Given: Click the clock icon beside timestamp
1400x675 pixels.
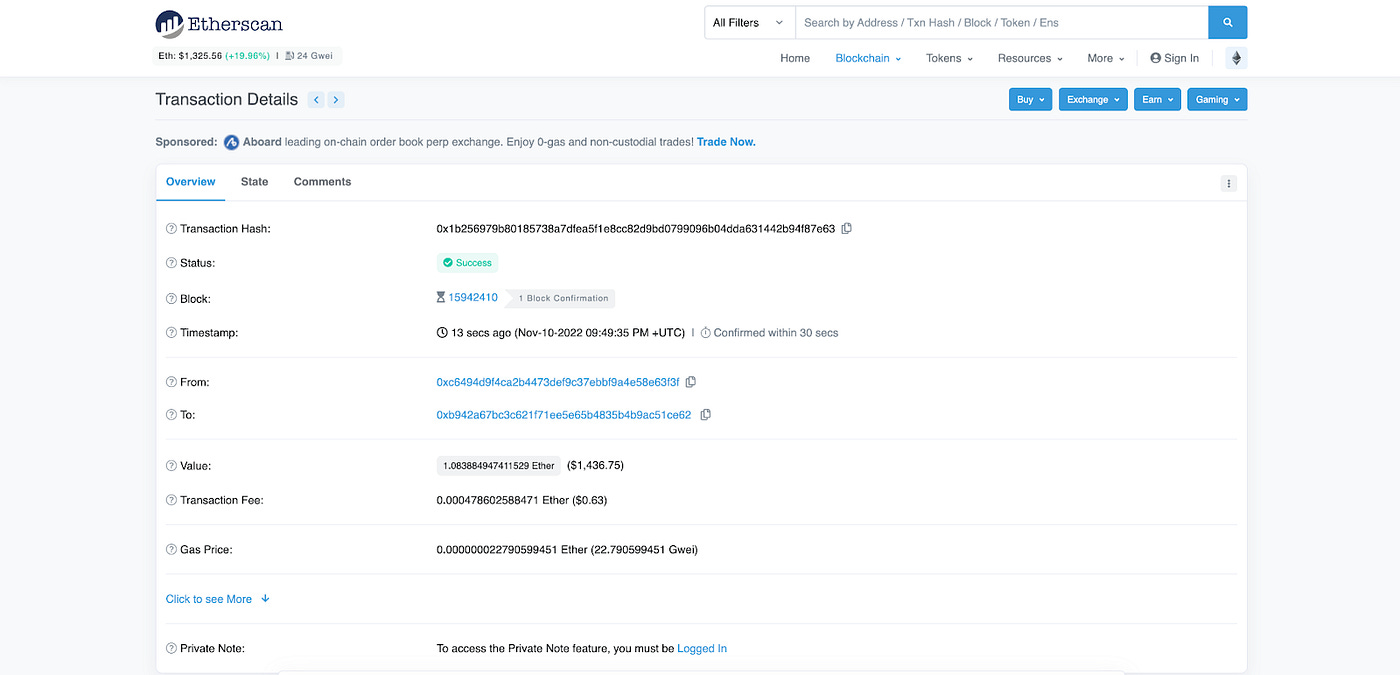Looking at the screenshot, I should [x=442, y=333].
